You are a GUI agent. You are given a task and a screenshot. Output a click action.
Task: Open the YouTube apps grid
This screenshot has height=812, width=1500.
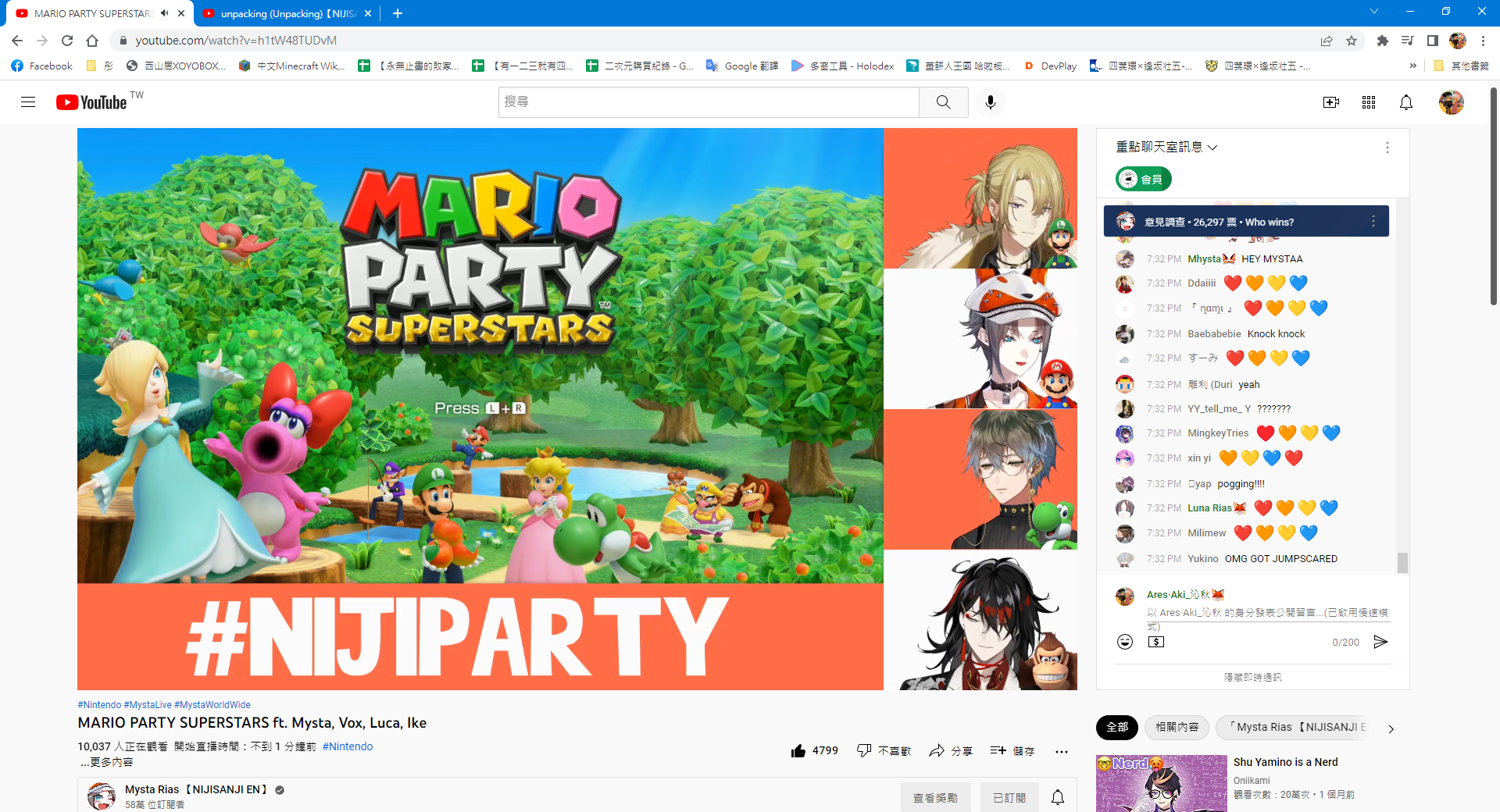(1369, 102)
